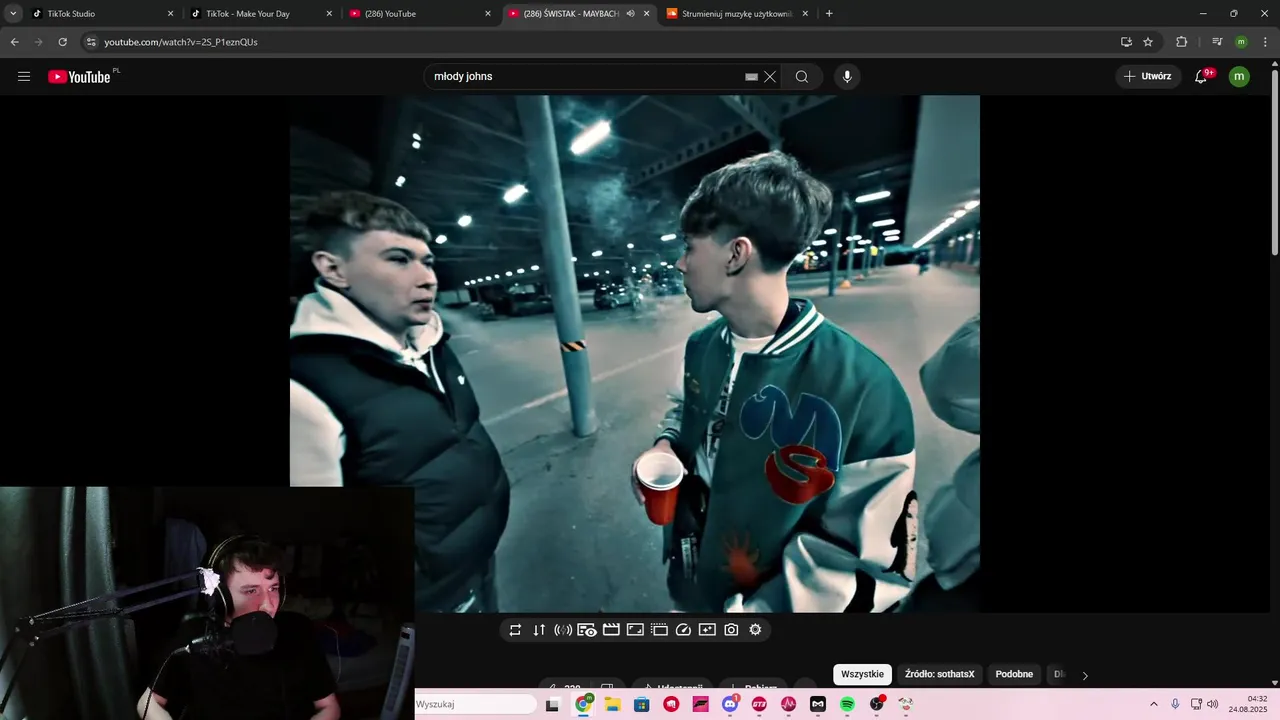Toggle the resize video frame icon

coord(635,630)
